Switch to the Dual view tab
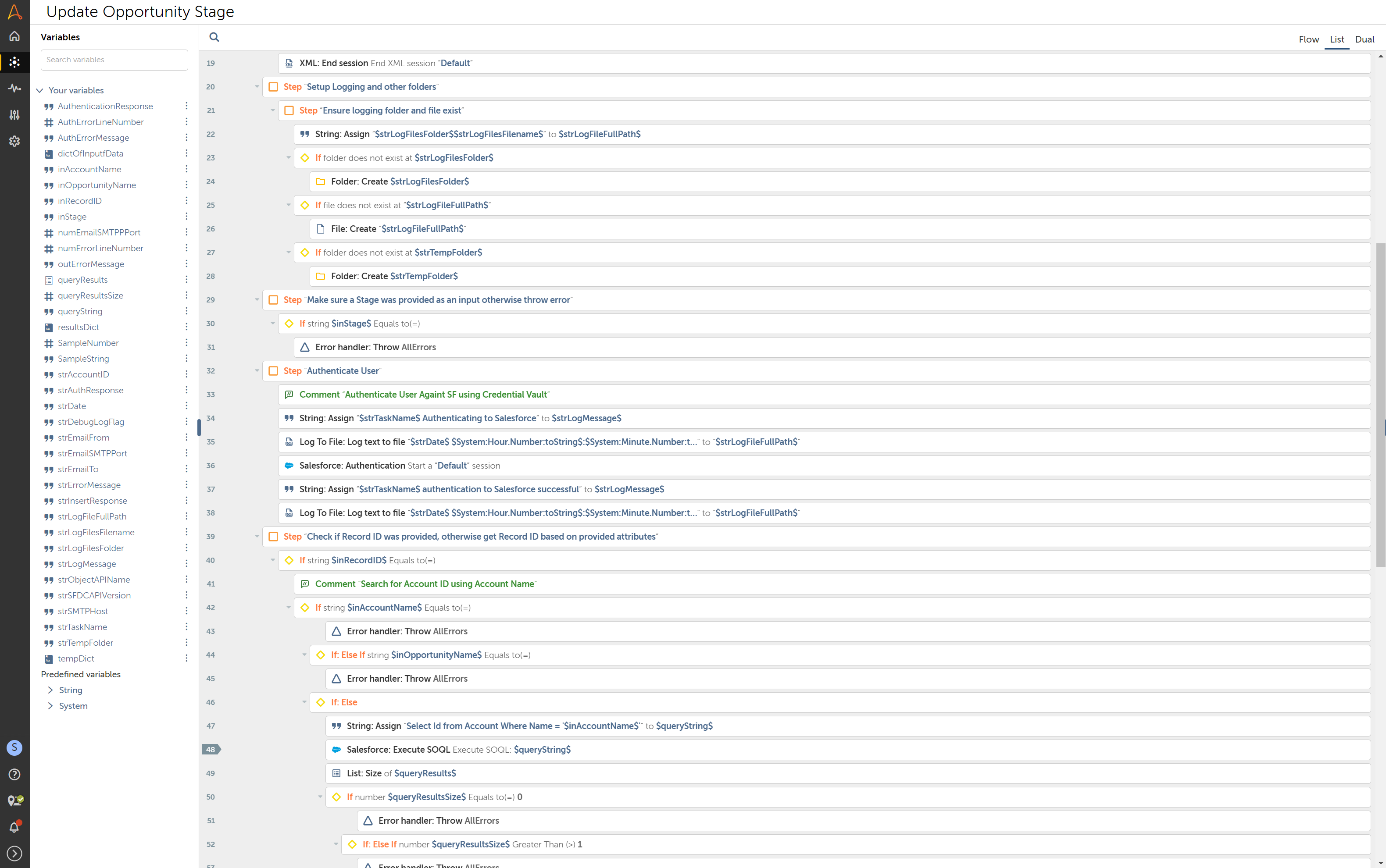Viewport: 1386px width, 868px height. tap(1364, 39)
